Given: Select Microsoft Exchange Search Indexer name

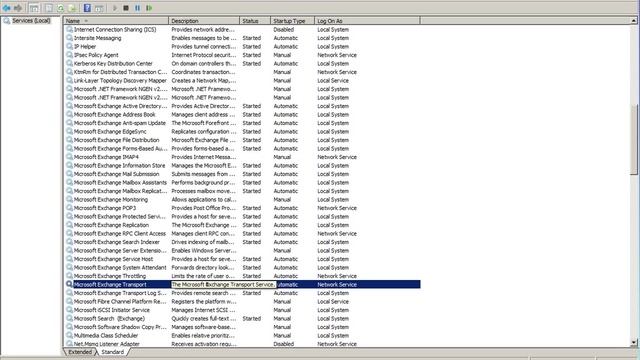Looking at the screenshot, I should pyautogui.click(x=117, y=242).
